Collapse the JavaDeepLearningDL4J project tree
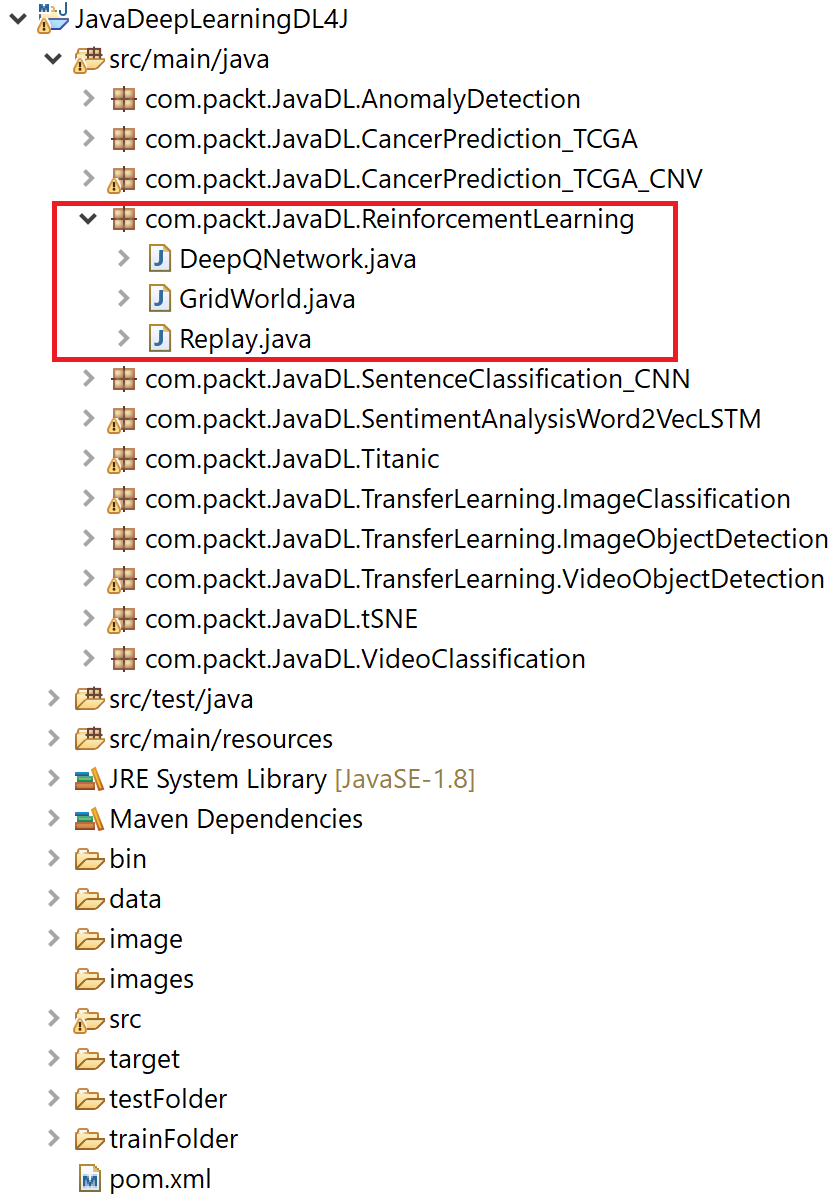 pyautogui.click(x=16, y=19)
